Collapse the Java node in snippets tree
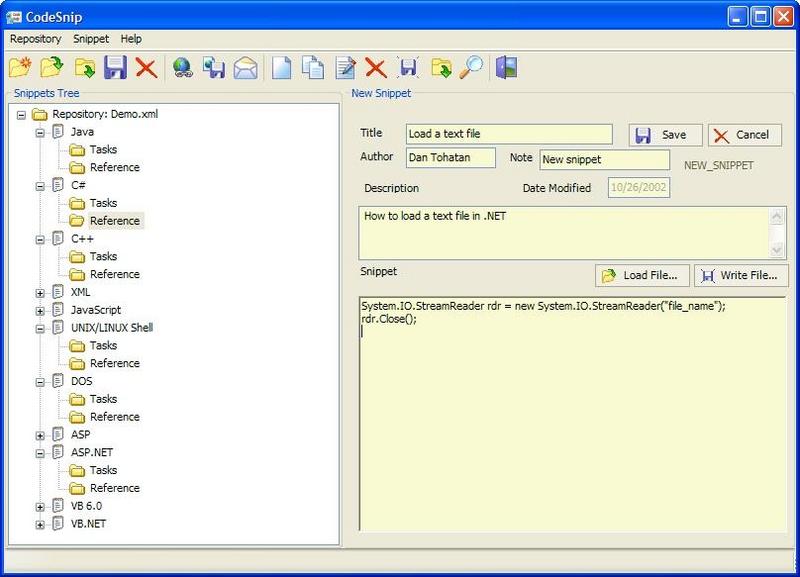This screenshot has width=800, height=577. (40, 132)
